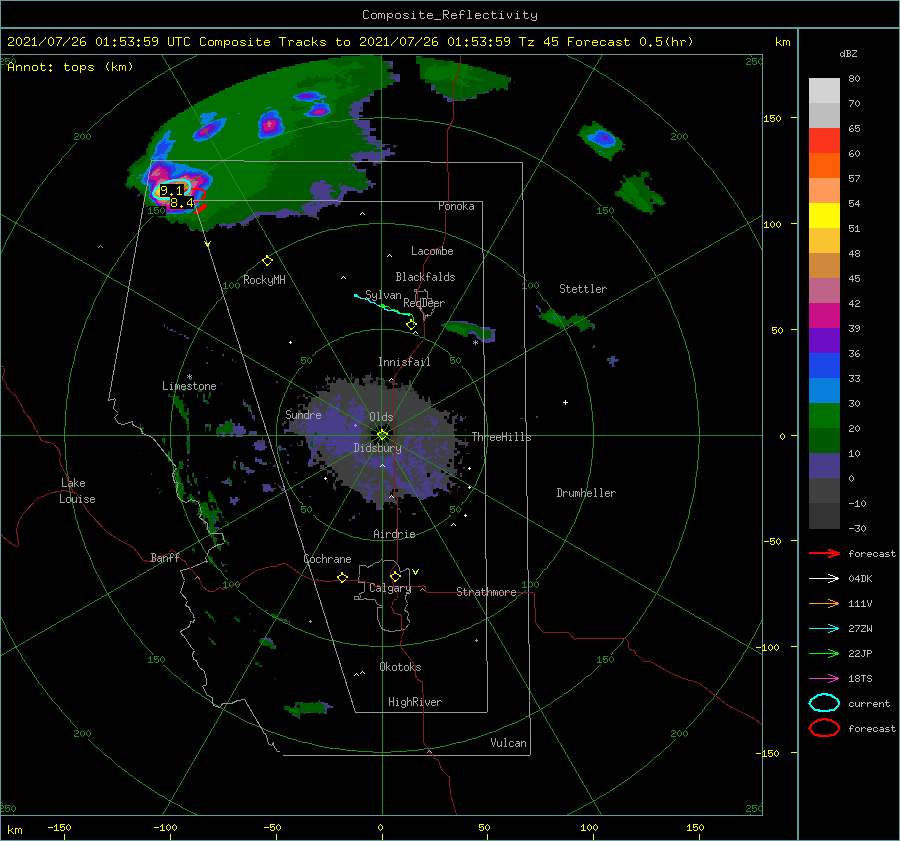Click the red forecast ellipse legend icon
900x841 pixels.
coord(824,728)
